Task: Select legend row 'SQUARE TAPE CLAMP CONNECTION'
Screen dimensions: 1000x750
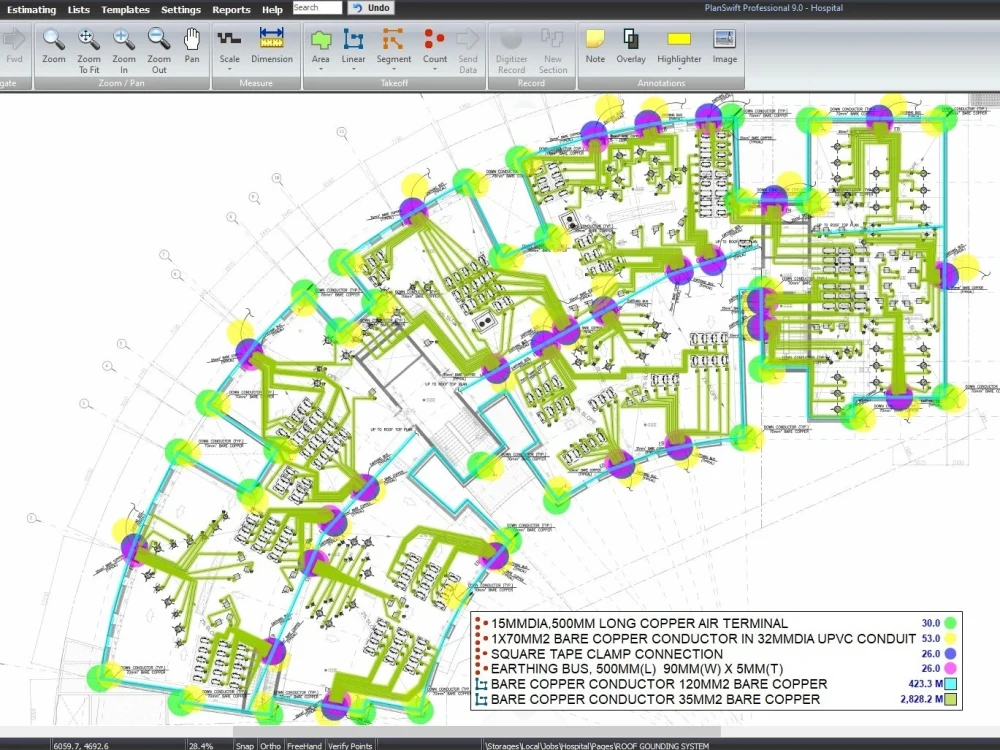Action: click(x=607, y=654)
